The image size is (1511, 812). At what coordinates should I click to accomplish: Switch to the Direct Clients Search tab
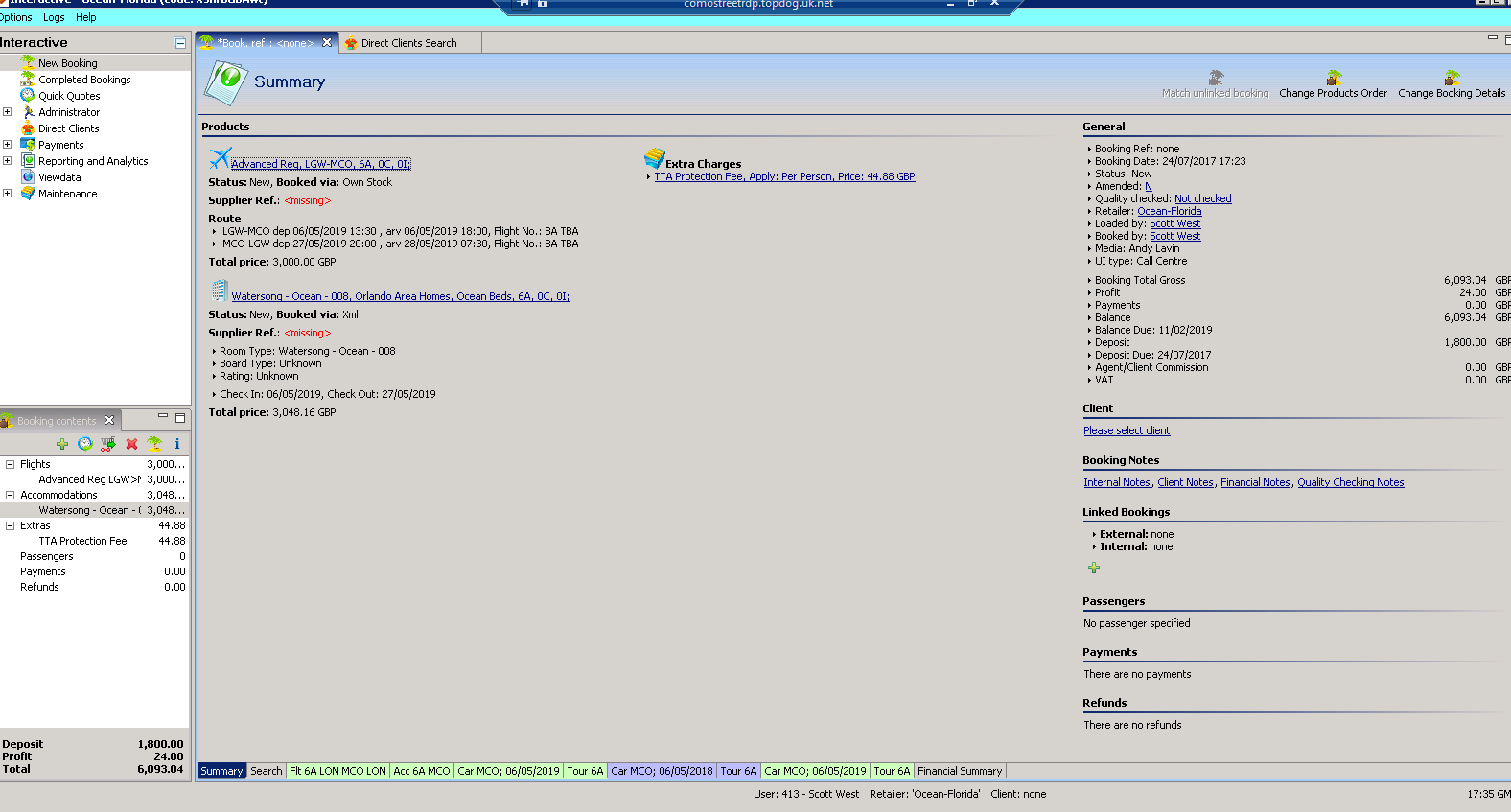pos(409,43)
